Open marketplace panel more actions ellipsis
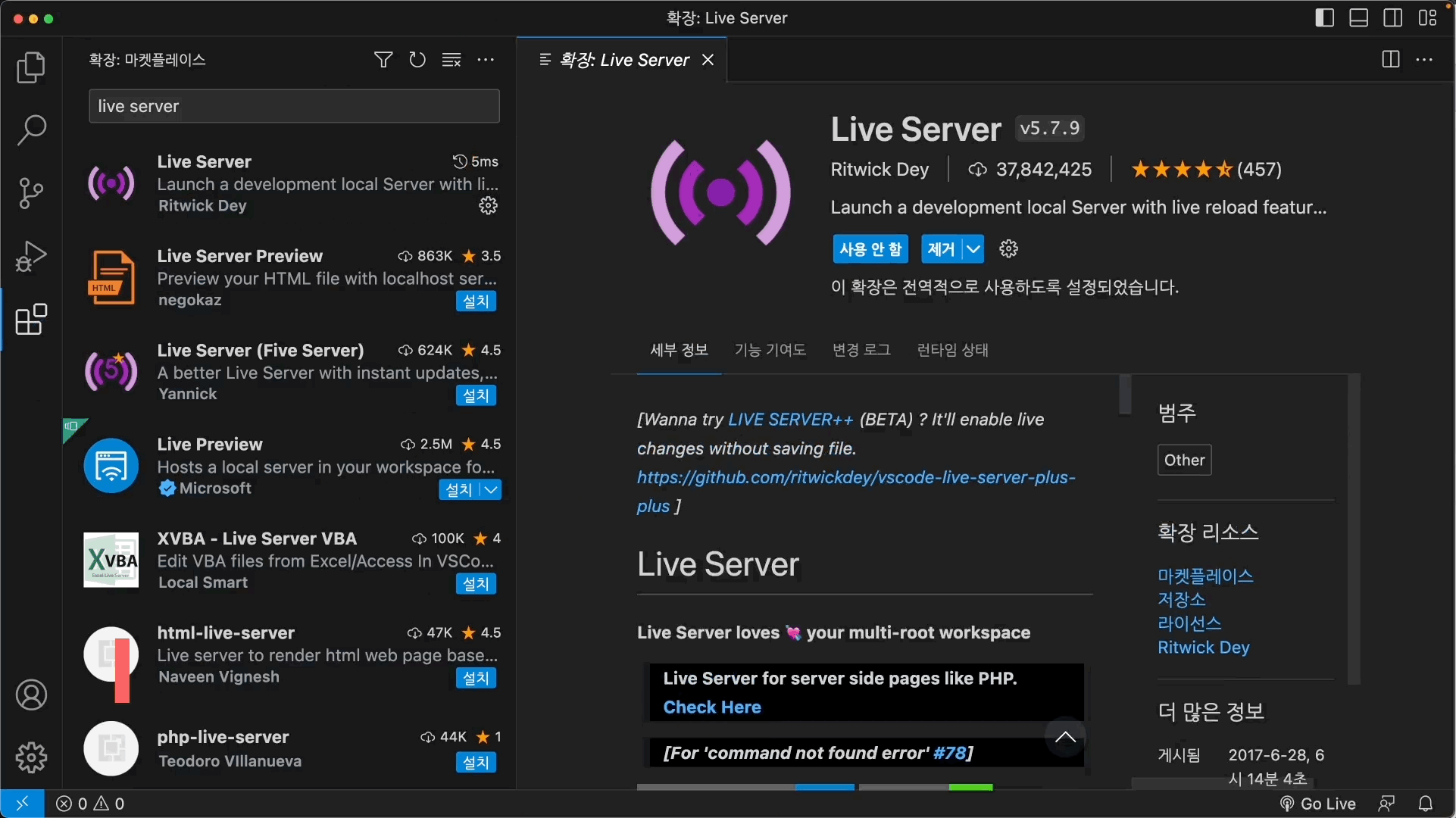1456x818 pixels. pos(486,60)
